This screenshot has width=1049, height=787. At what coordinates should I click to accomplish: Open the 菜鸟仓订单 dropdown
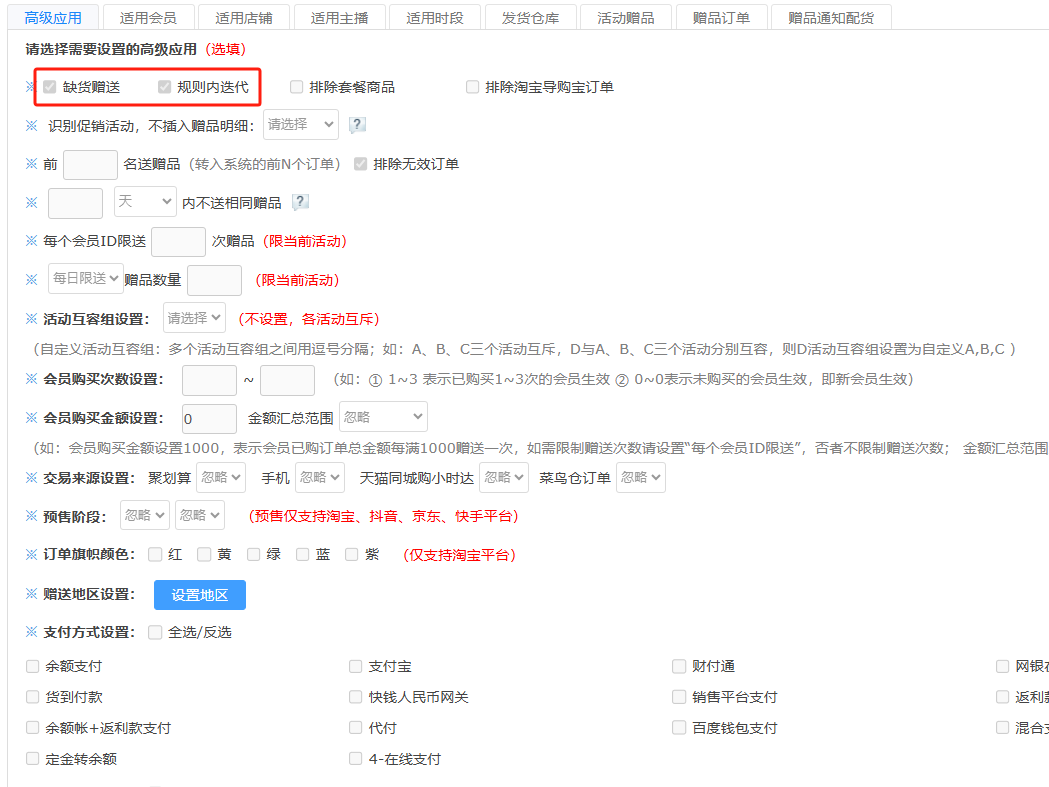coord(640,478)
